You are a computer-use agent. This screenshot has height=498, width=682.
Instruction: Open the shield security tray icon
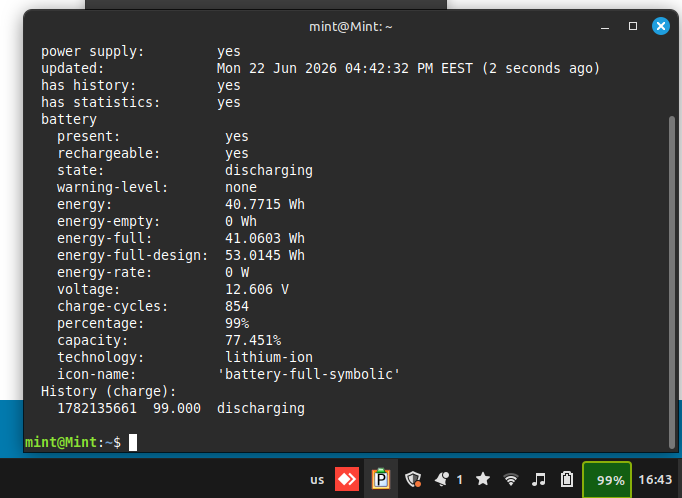[413, 479]
